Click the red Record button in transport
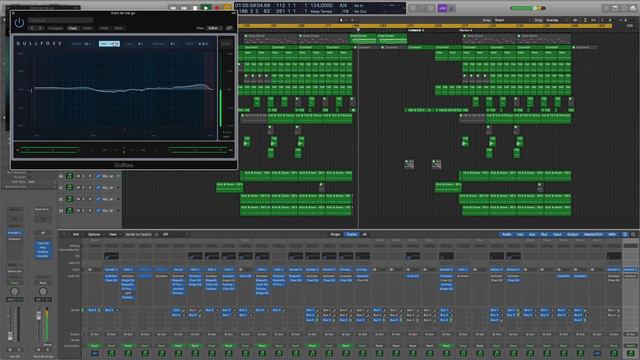This screenshot has height=360, width=640. click(x=217, y=8)
